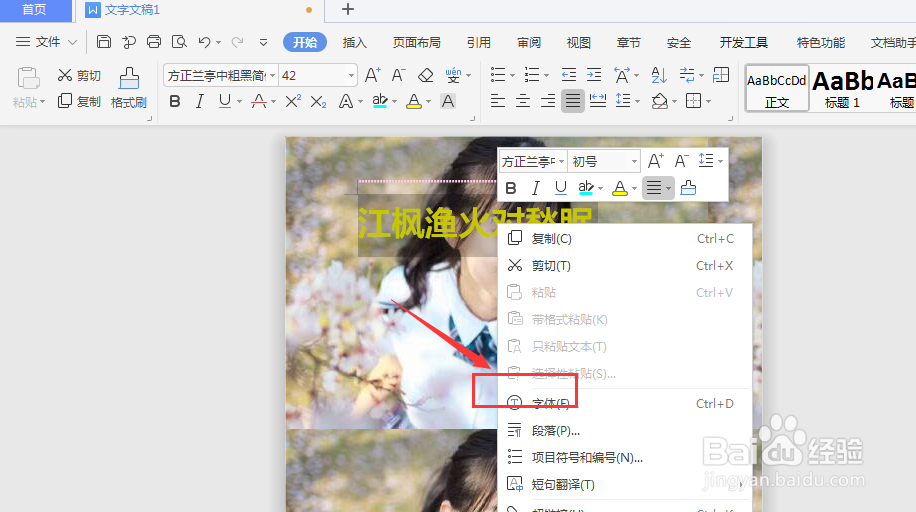Toggle Bold in the ribbon

174,101
